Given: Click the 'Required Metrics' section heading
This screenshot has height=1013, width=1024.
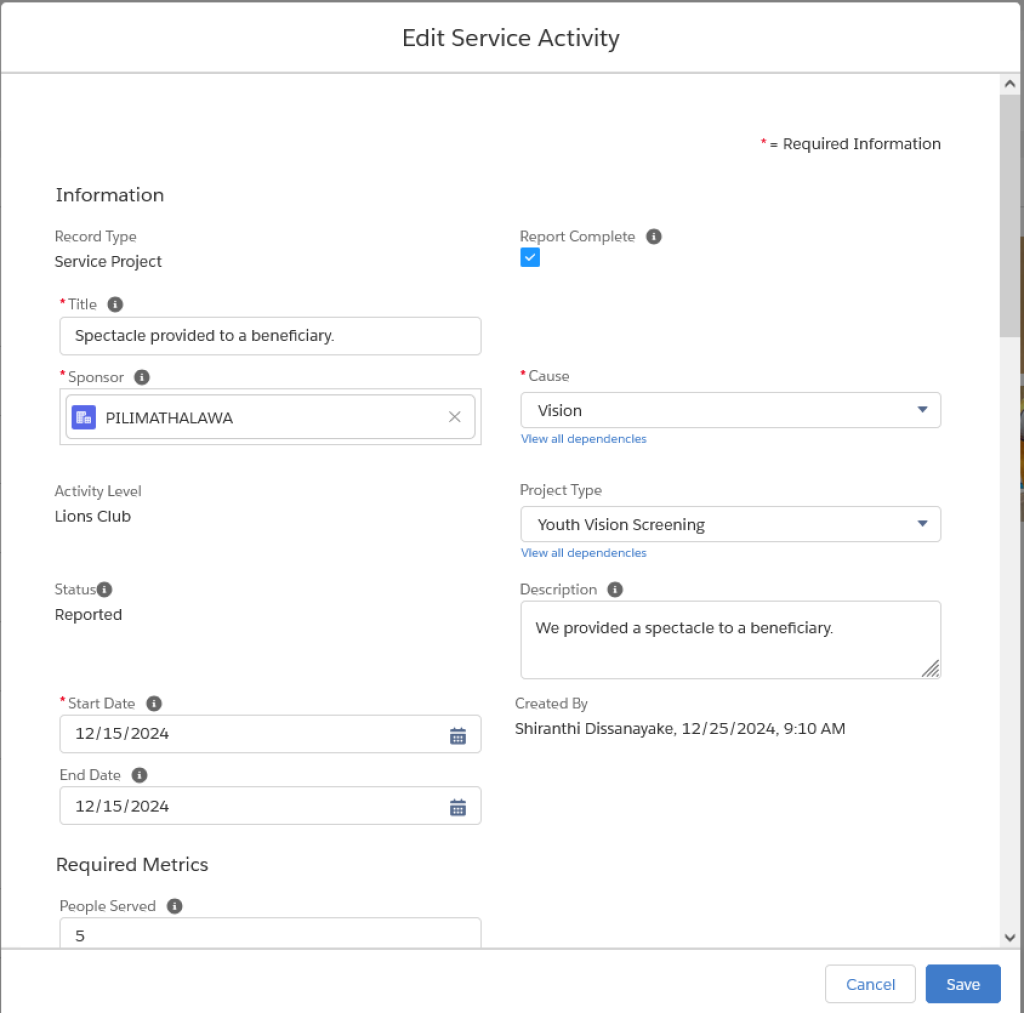Looking at the screenshot, I should click(x=132, y=864).
